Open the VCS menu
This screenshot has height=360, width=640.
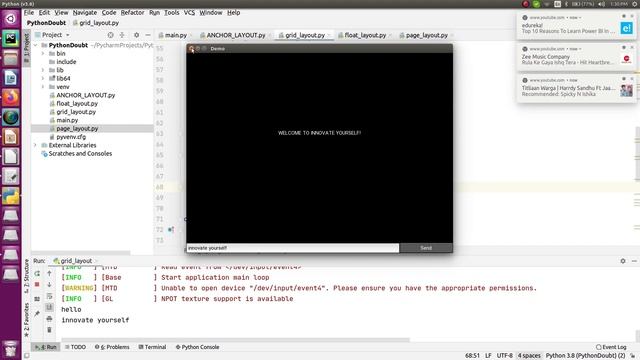pos(189,13)
